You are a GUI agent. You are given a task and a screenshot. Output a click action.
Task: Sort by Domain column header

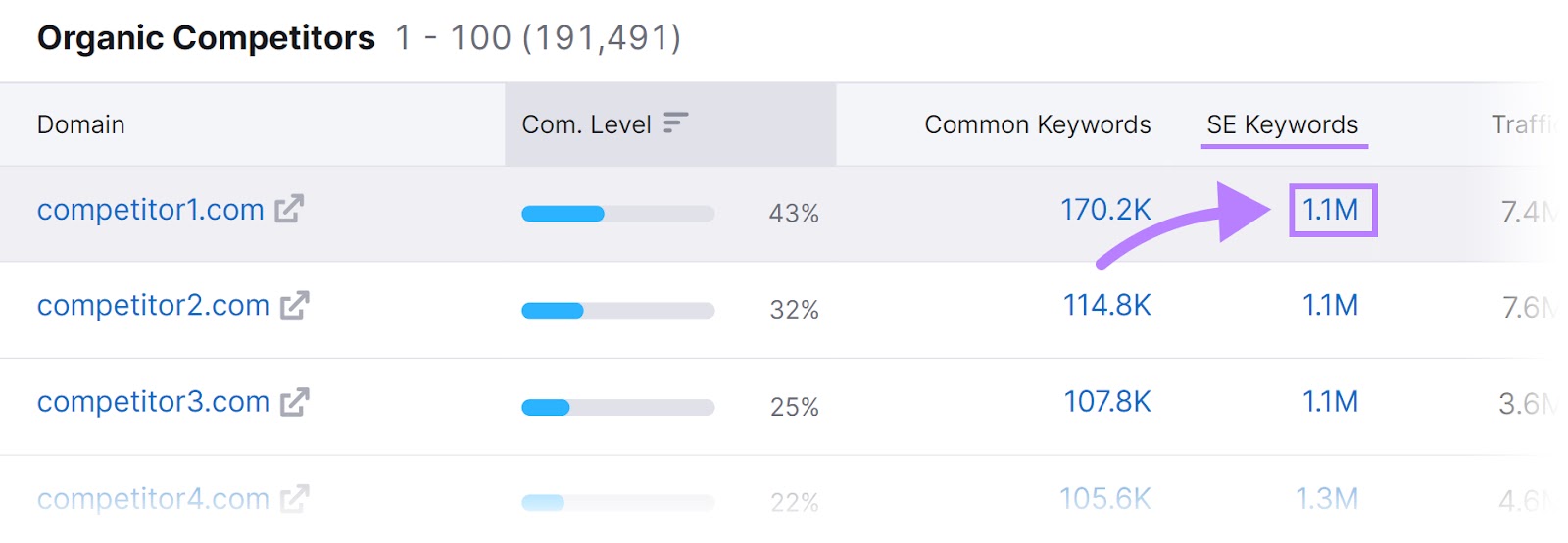(81, 124)
